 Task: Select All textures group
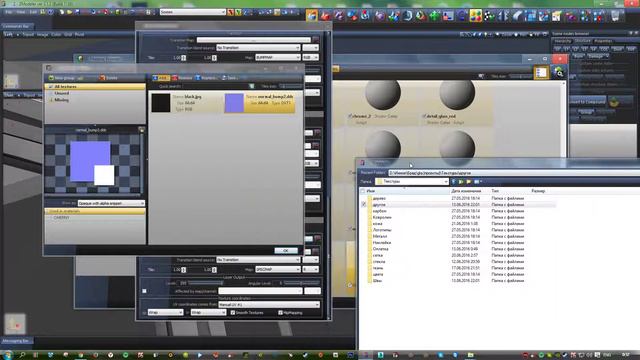click(x=95, y=87)
